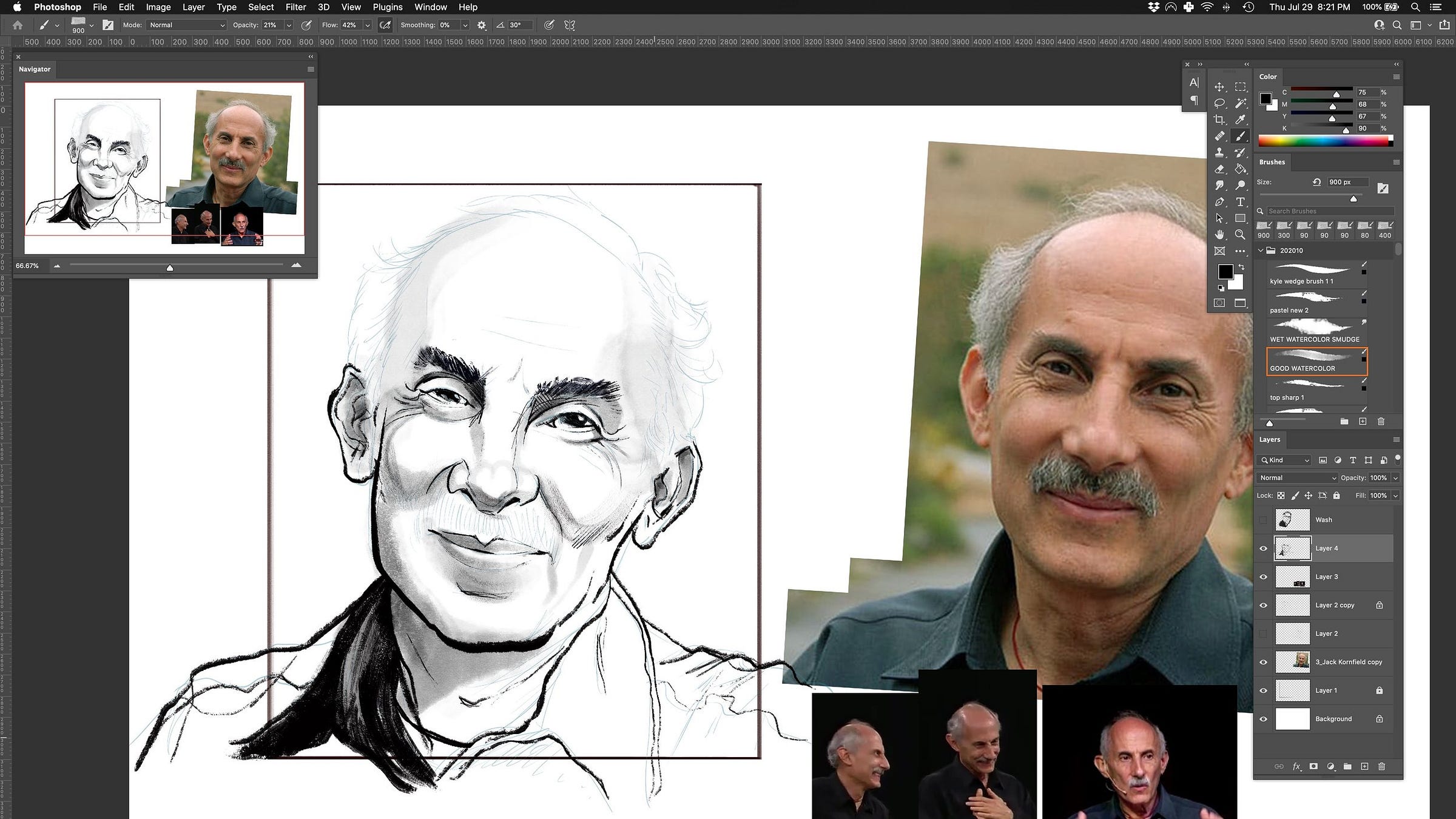The height and width of the screenshot is (819, 1456).
Task: Select the Horizontal Type tool
Action: 1241,202
